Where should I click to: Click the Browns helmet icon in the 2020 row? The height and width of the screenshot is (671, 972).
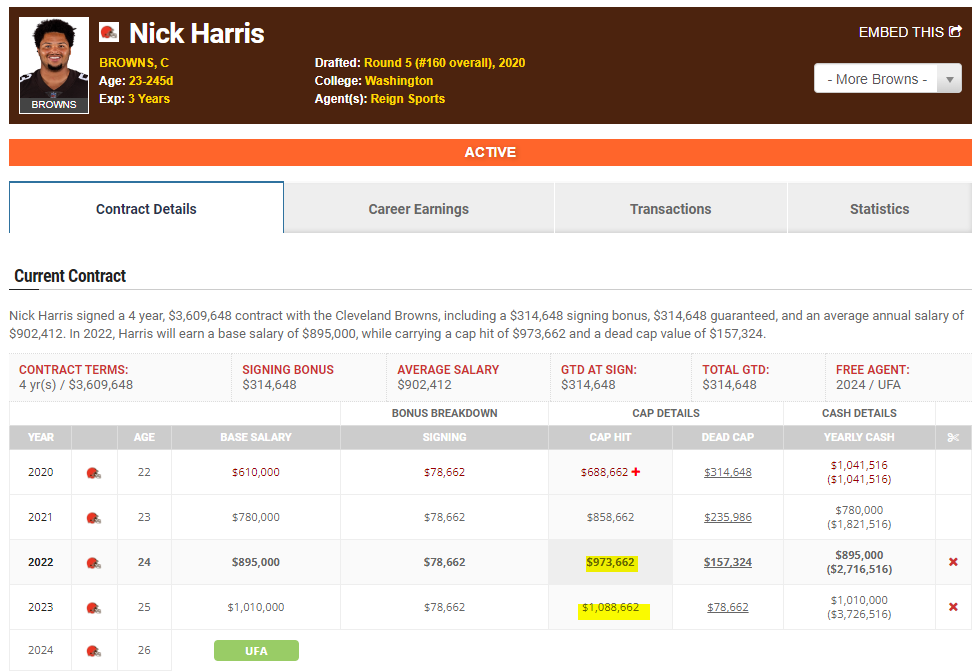pyautogui.click(x=94, y=473)
